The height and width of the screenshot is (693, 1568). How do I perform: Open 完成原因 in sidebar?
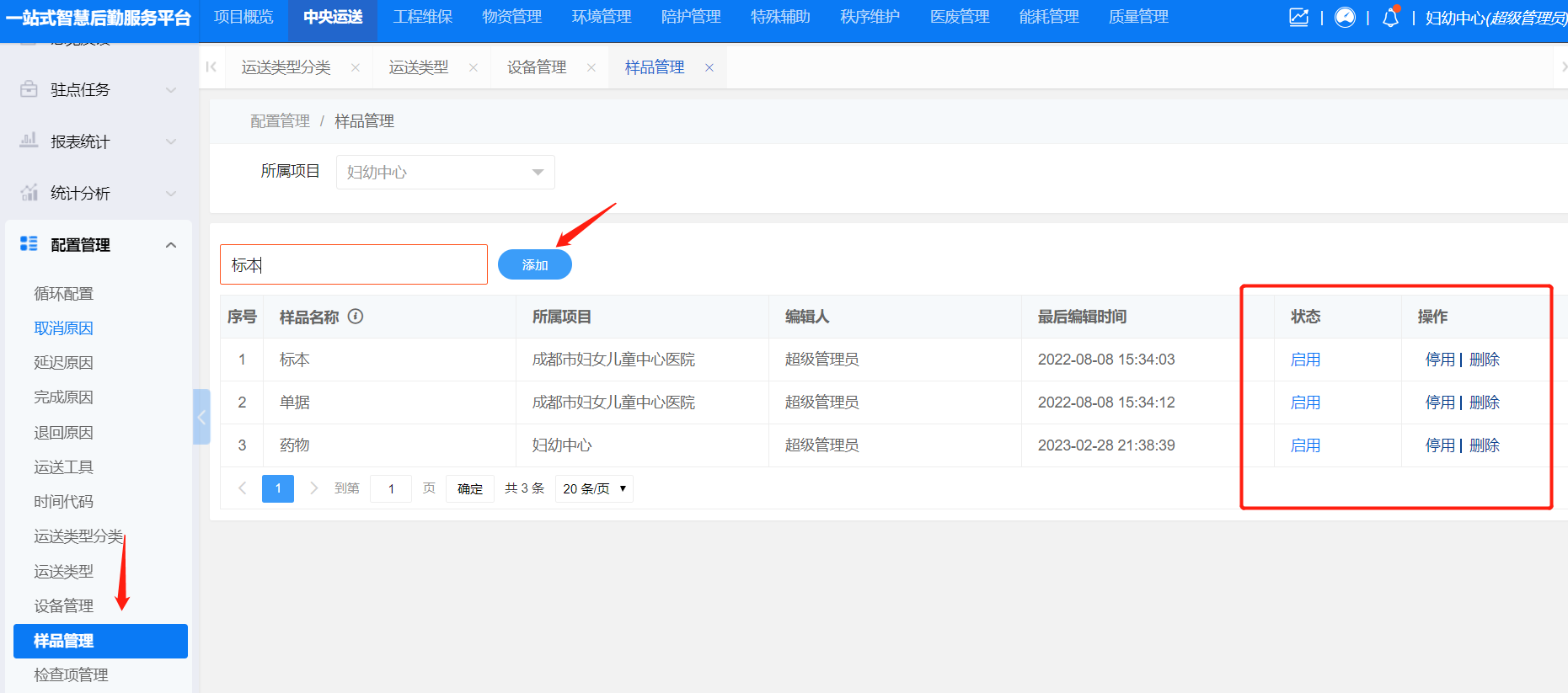63,397
